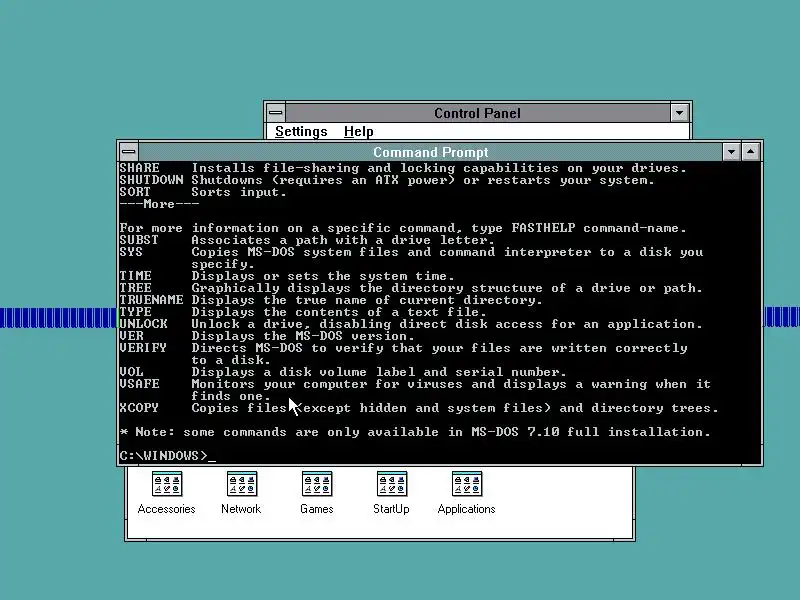Minimize the Command Prompt window
Viewport: 800px width, 600px height.
point(731,152)
